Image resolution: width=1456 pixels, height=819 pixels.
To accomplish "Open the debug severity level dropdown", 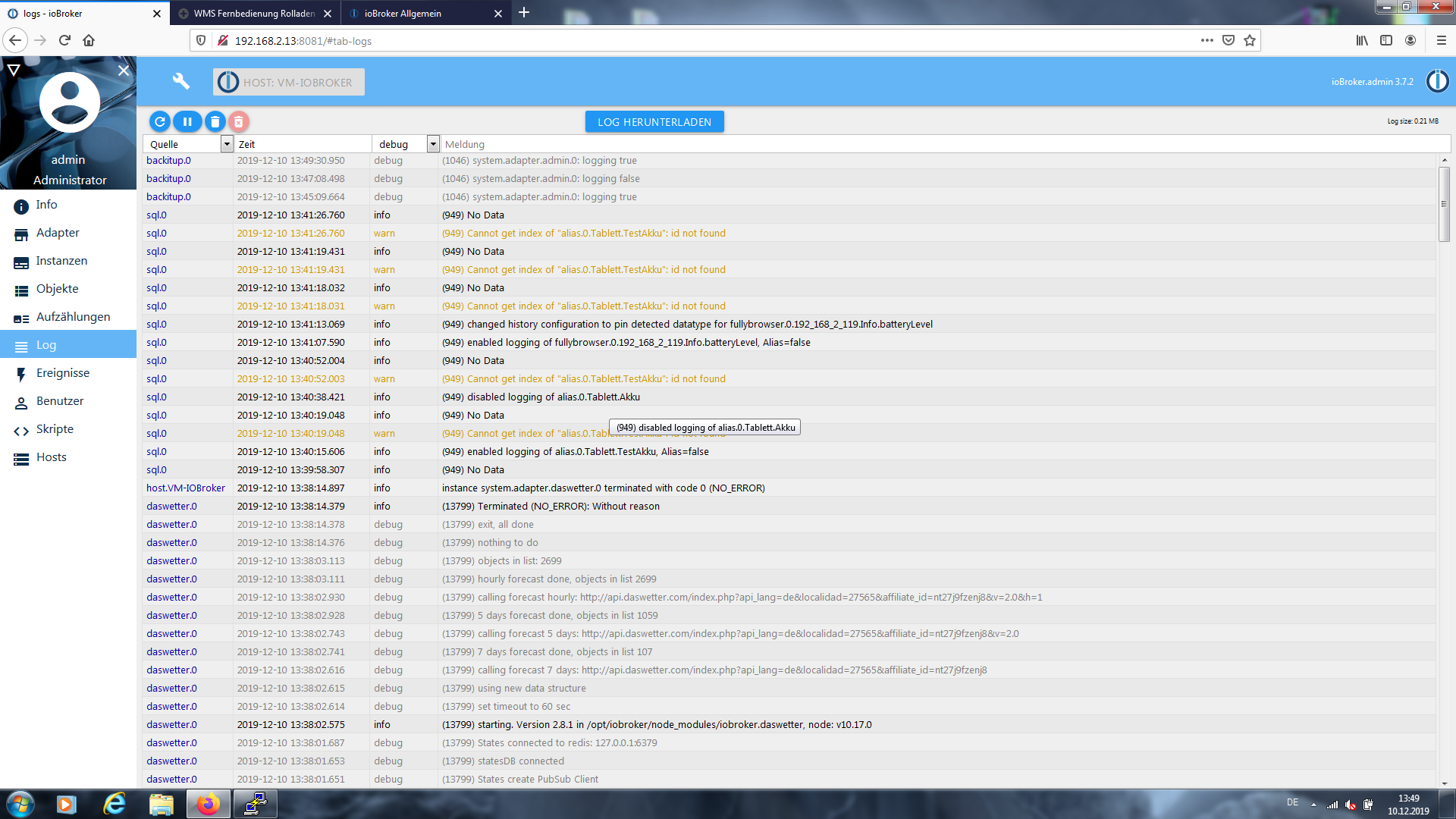I will point(433,144).
